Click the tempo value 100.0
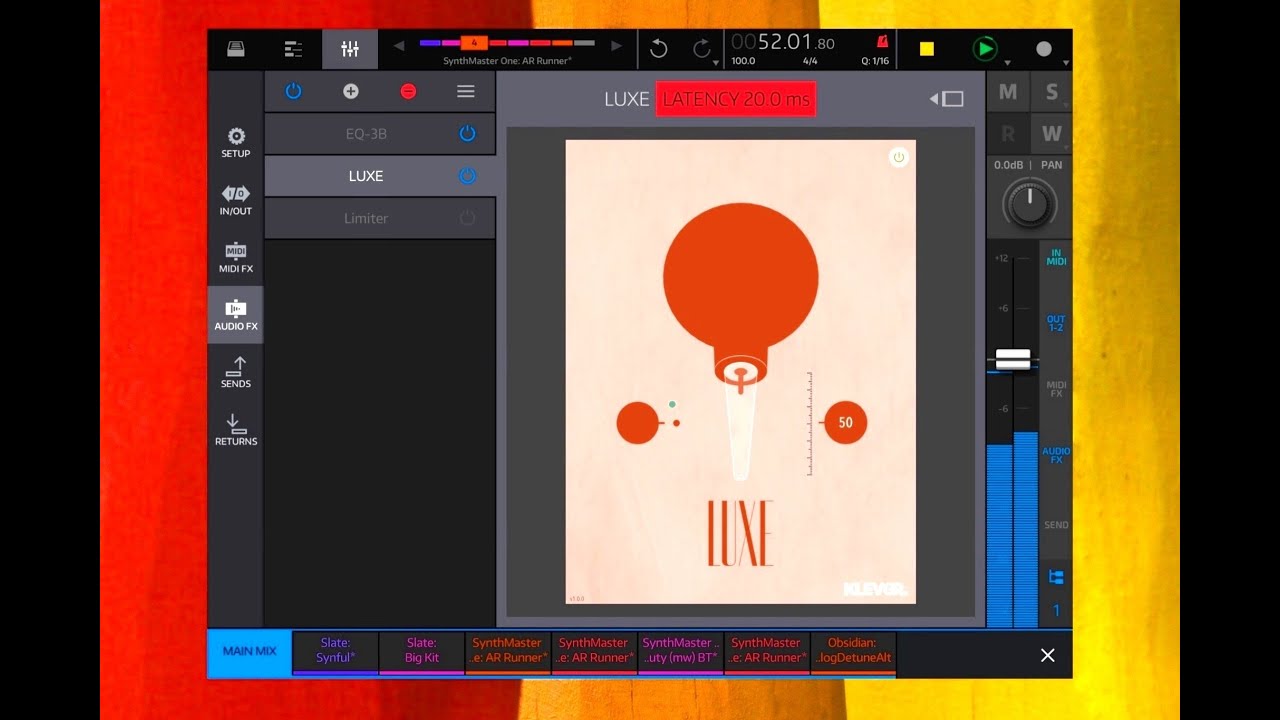 click(x=743, y=61)
